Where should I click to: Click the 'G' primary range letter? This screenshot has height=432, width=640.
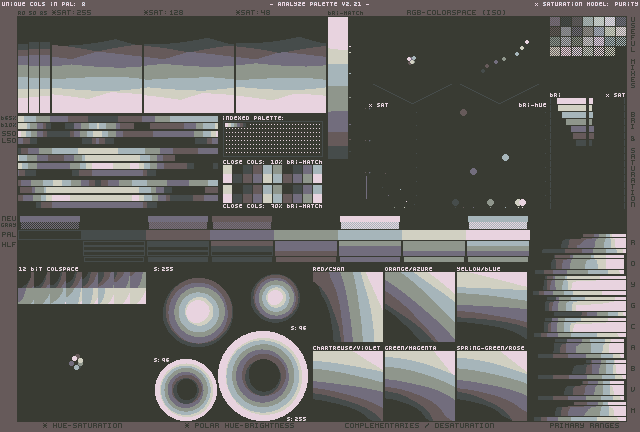click(633, 305)
